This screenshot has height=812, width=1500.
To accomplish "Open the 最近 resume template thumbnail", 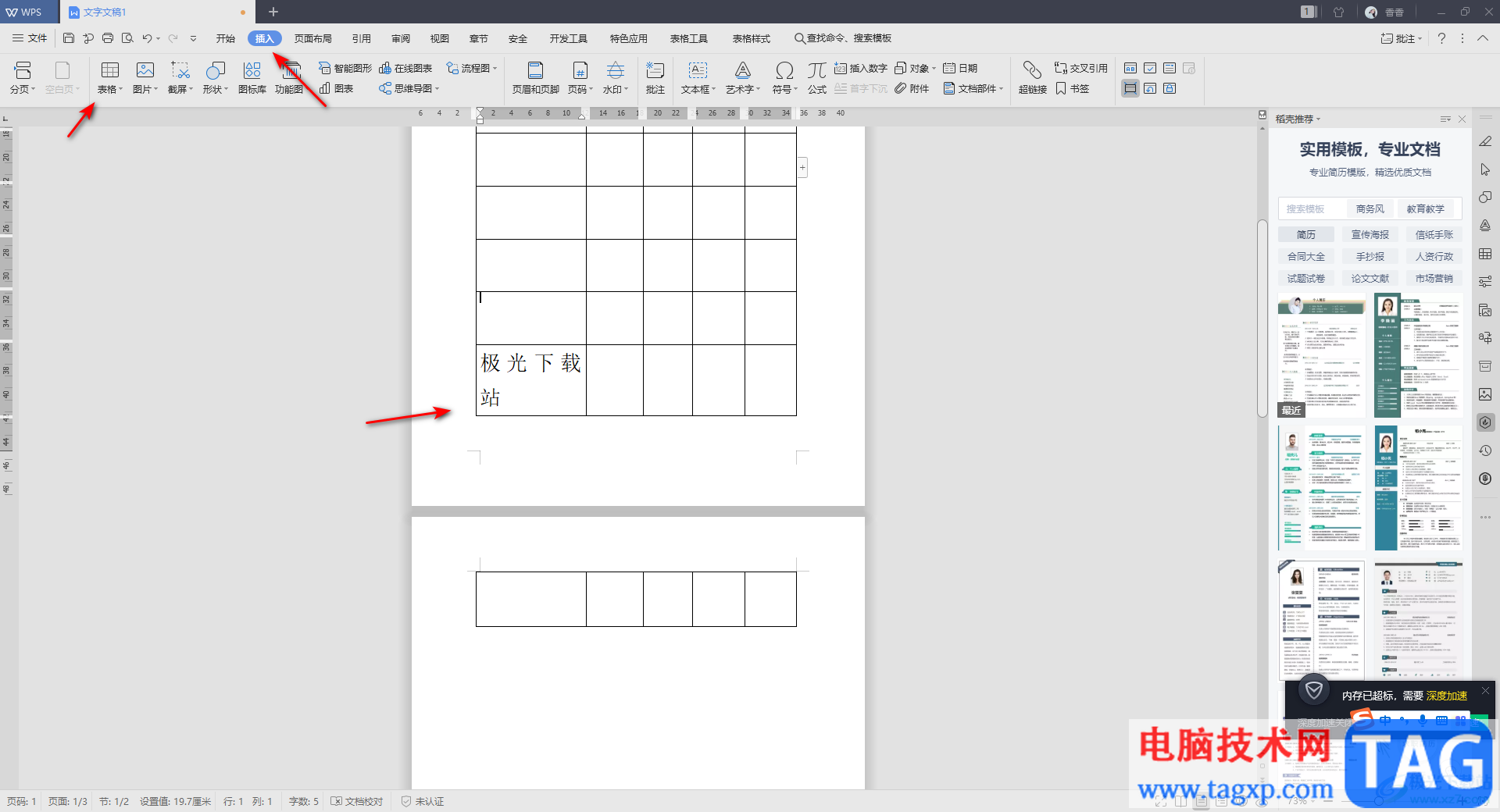I will pos(1322,355).
